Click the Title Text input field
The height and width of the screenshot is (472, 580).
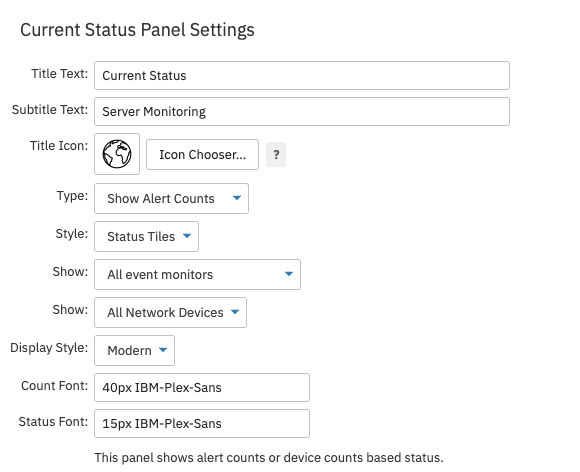pos(302,75)
